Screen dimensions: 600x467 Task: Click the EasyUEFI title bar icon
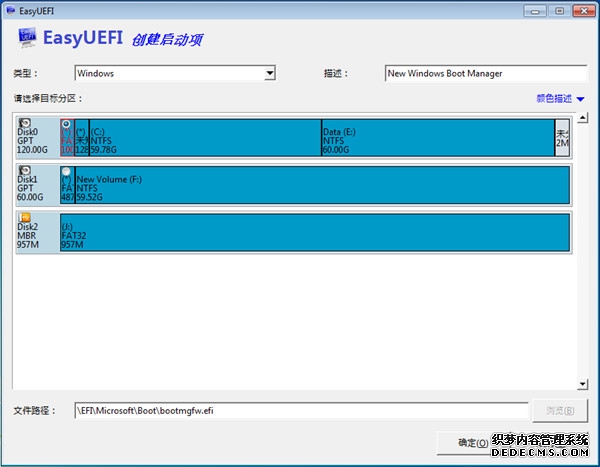[9, 10]
